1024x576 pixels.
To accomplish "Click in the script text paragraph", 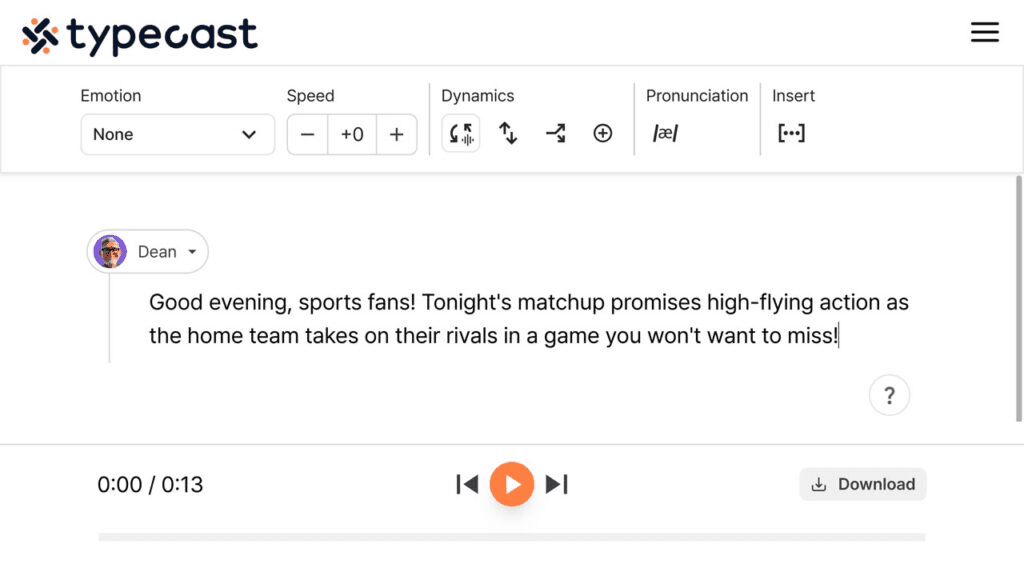I will coord(528,319).
